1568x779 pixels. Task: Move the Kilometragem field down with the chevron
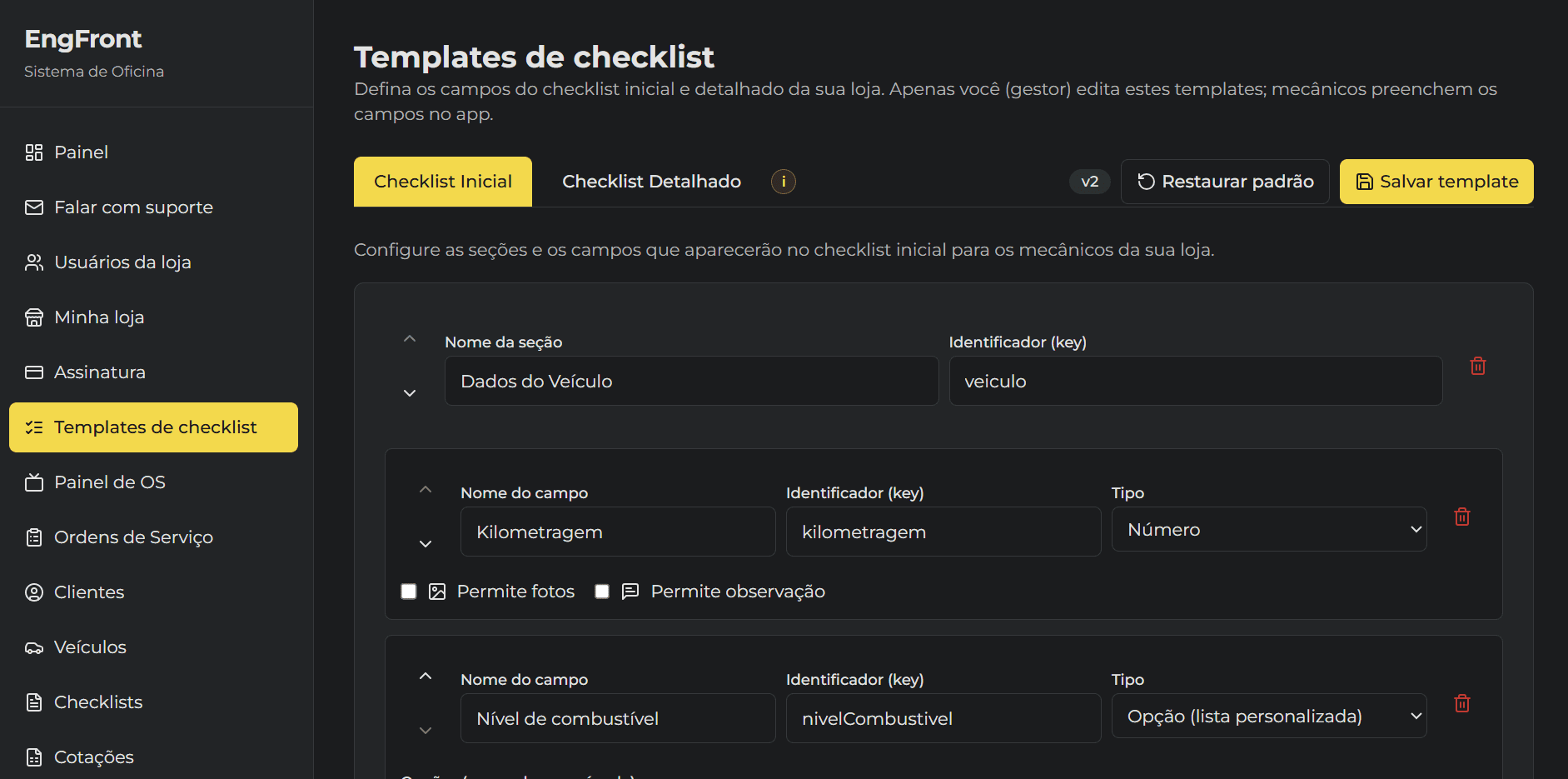pyautogui.click(x=426, y=543)
